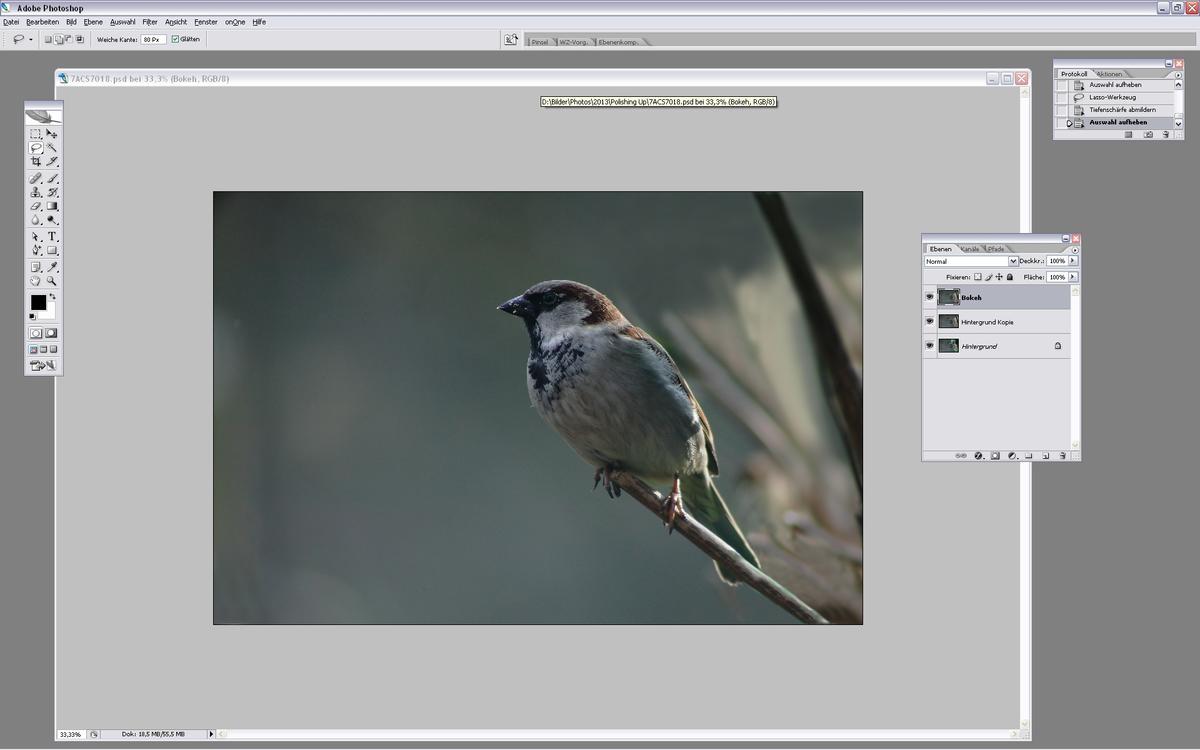Open the Filter menu
1200x750 pixels.
[x=150, y=22]
